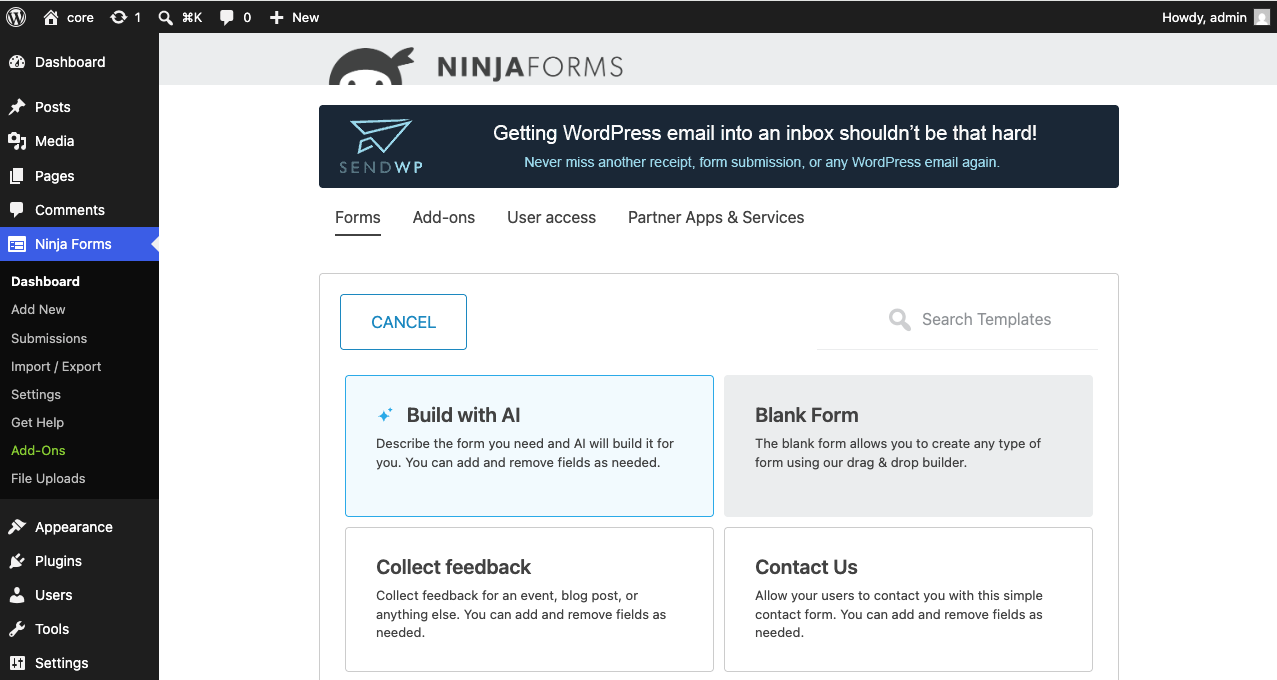Viewport: 1277px width, 680px height.
Task: Click the Ninja Forms ninja logo
Action: tap(372, 66)
